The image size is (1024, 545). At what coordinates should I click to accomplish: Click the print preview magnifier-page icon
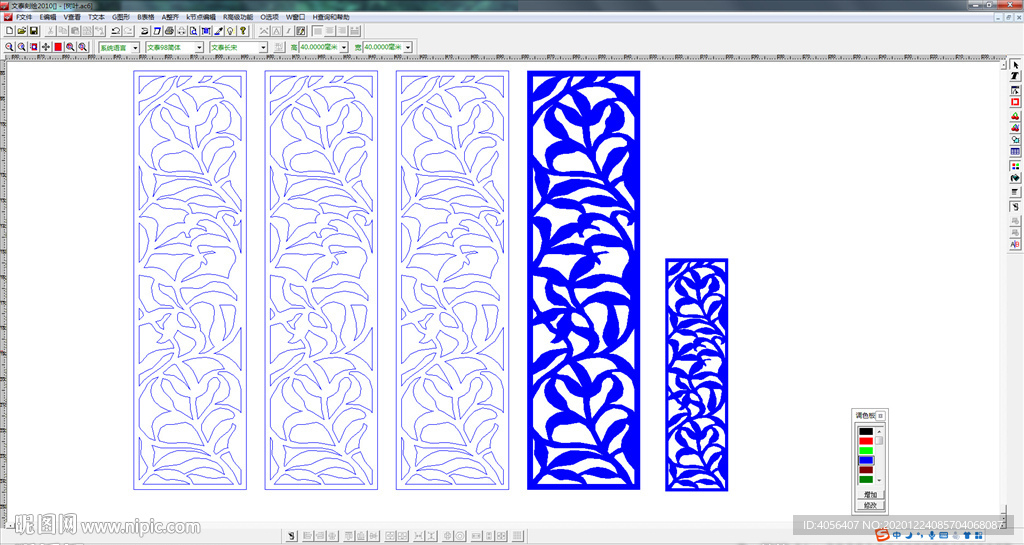[x=193, y=31]
